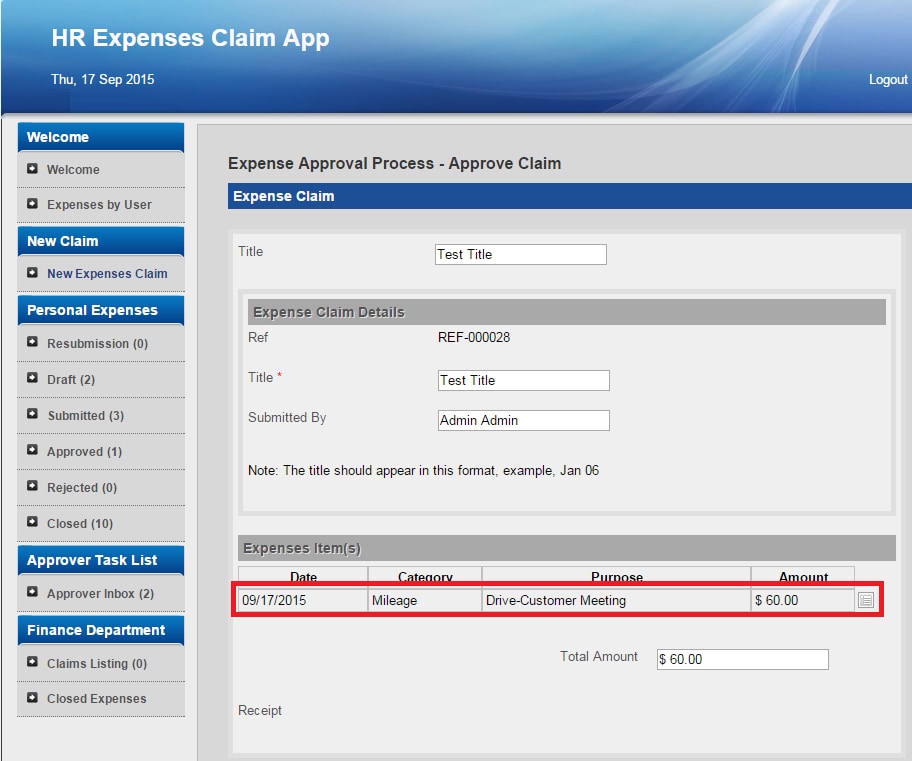912x761 pixels.
Task: Click the Submitted By text field
Action: pos(523,421)
